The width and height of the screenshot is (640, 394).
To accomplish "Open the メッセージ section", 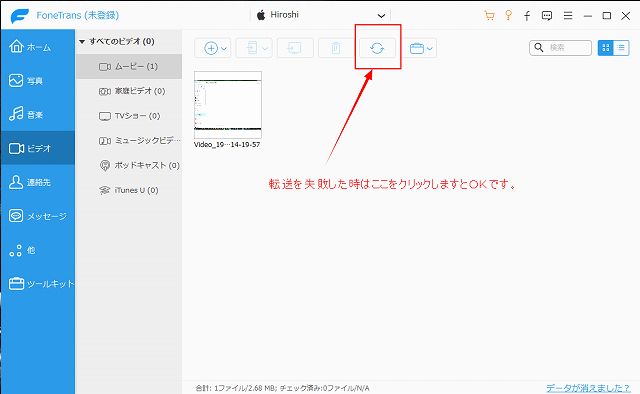I will coord(37,216).
